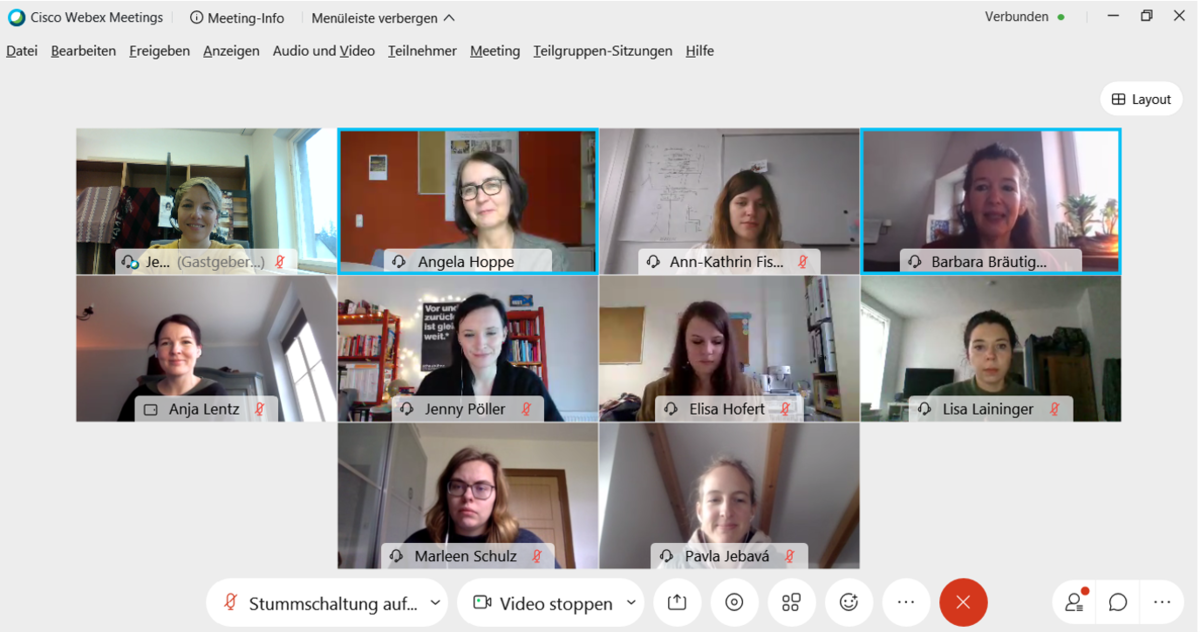Click the share content icon
The width and height of the screenshot is (1200, 632).
pos(677,602)
